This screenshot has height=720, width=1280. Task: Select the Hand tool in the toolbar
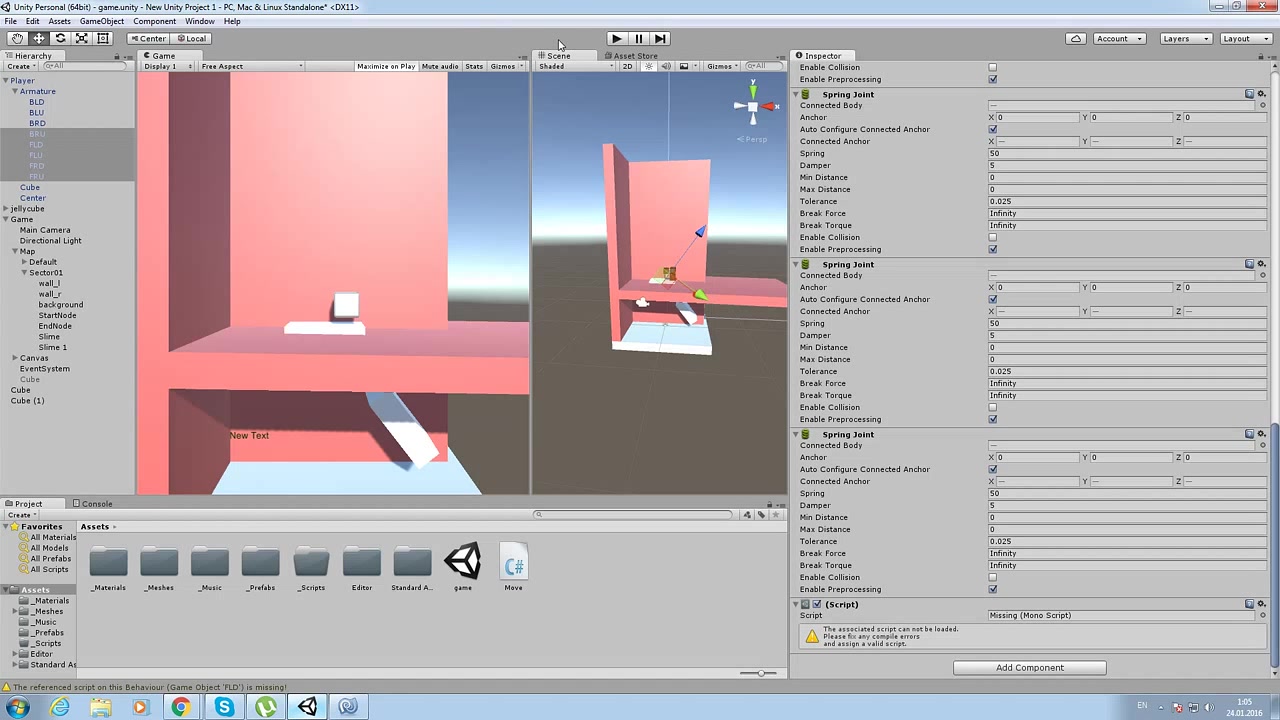17,38
